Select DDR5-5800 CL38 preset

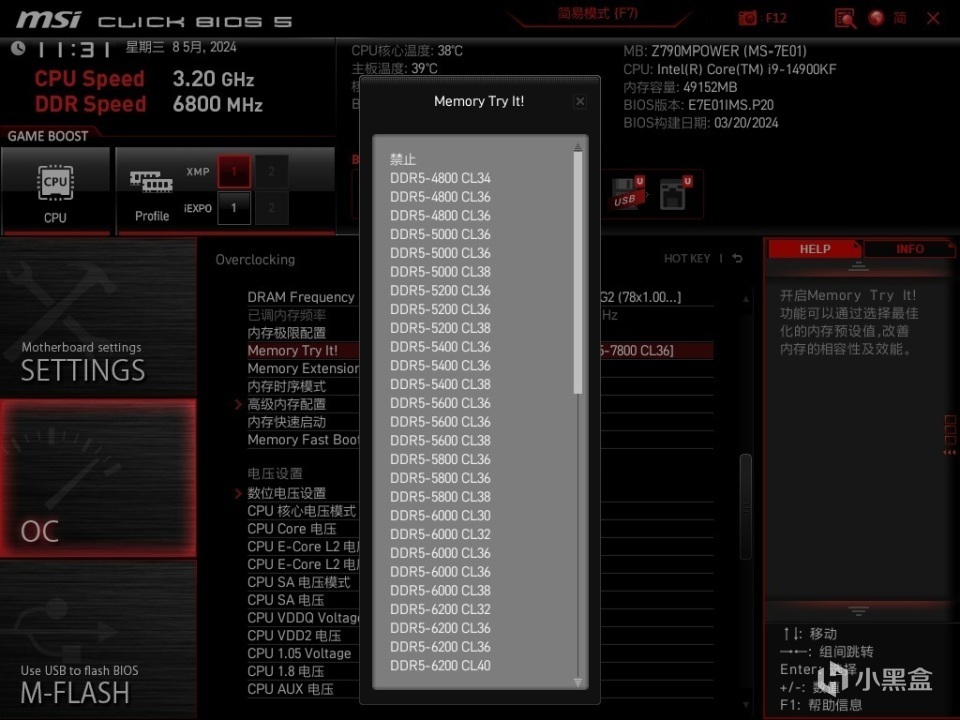(x=440, y=497)
